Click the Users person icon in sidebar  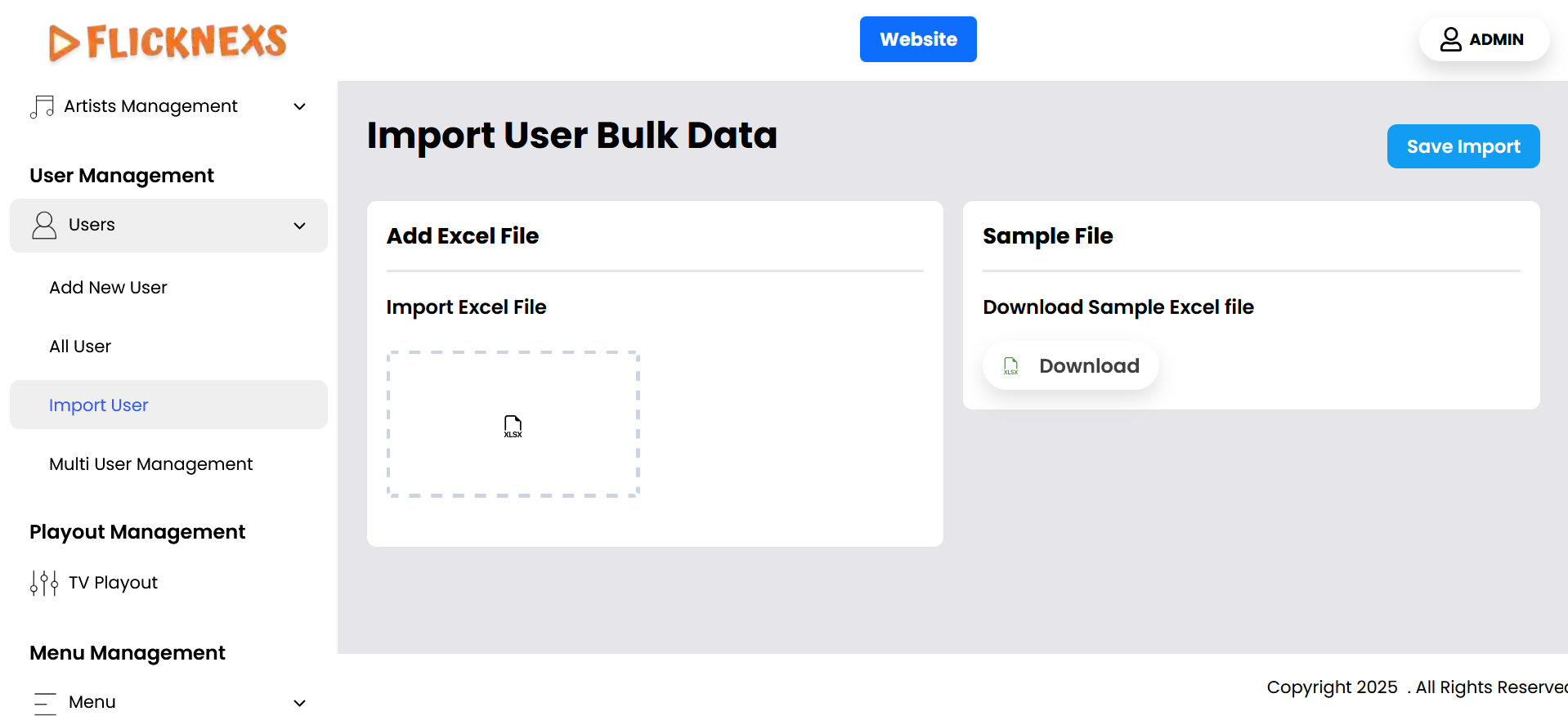pos(44,226)
